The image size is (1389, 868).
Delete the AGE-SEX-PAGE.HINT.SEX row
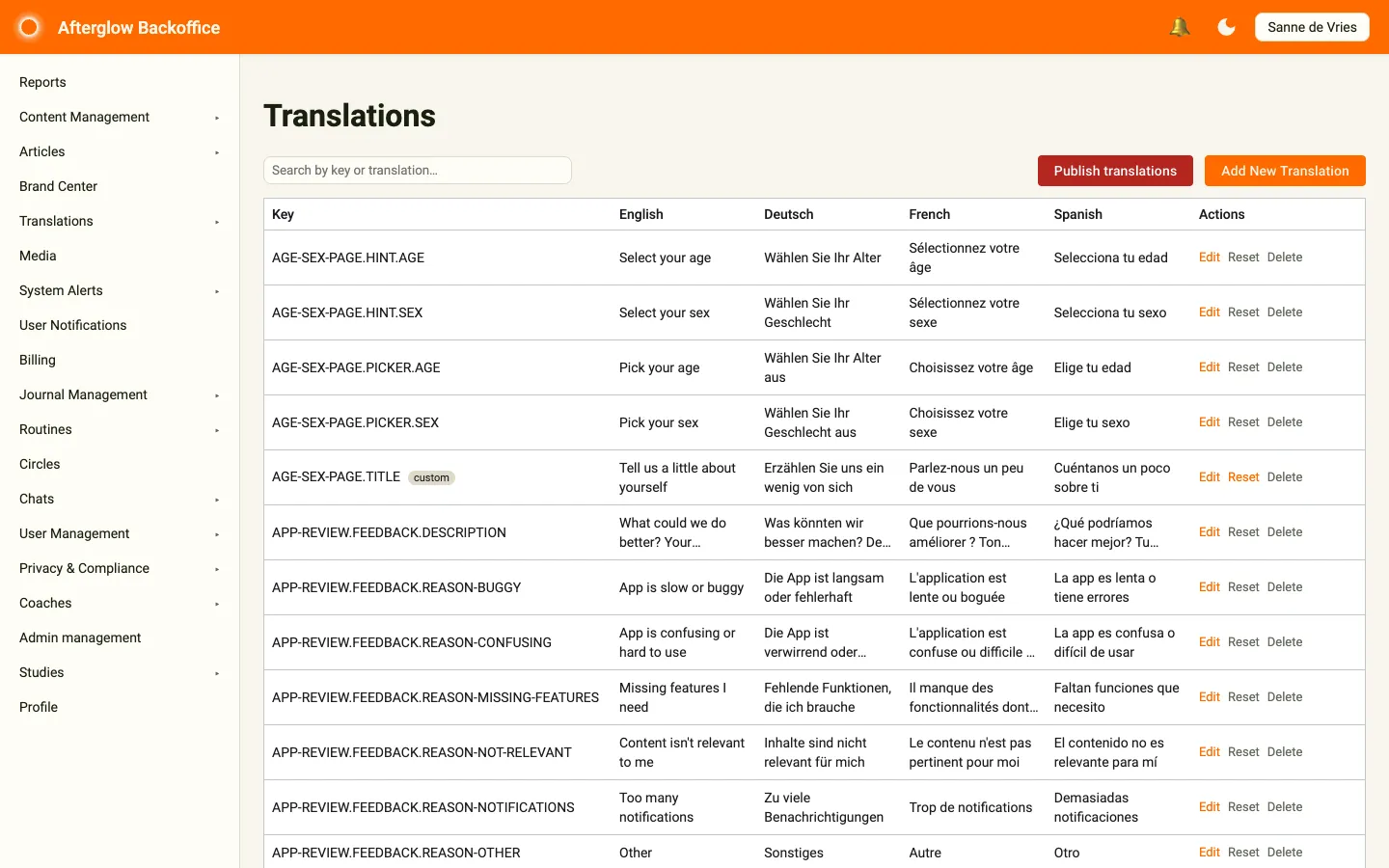1285,312
